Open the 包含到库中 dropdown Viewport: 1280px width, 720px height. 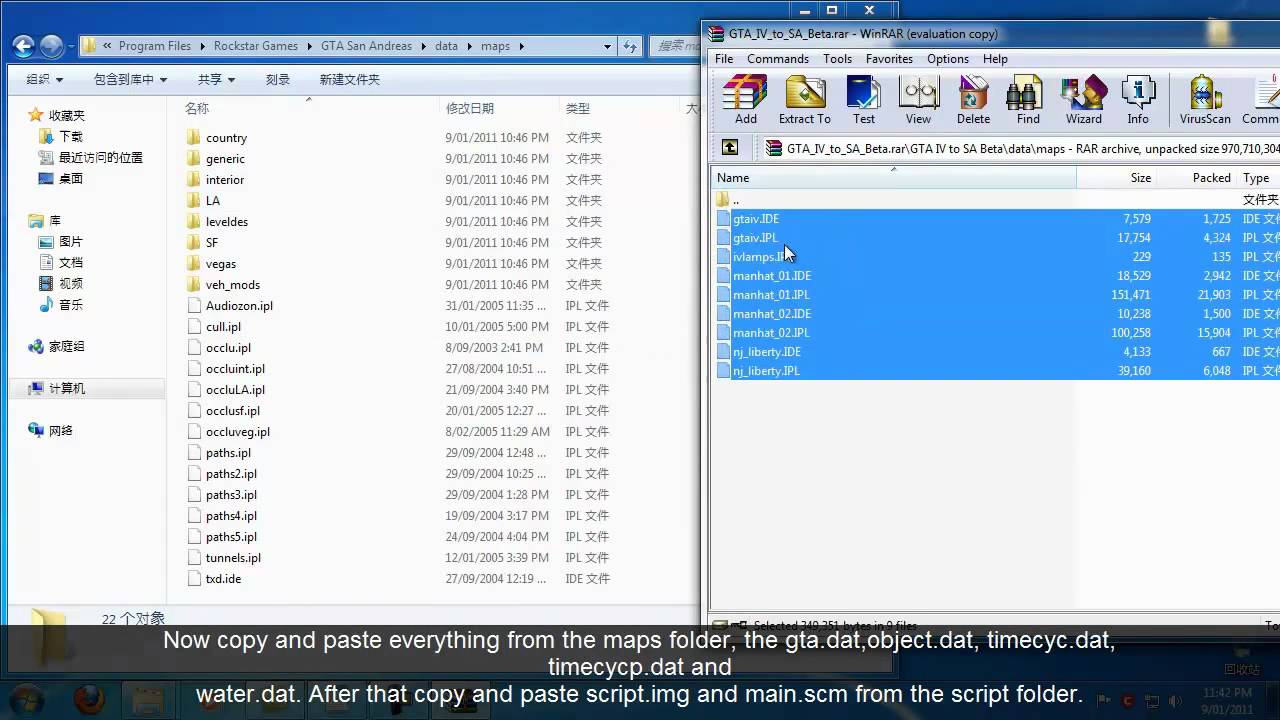130,79
